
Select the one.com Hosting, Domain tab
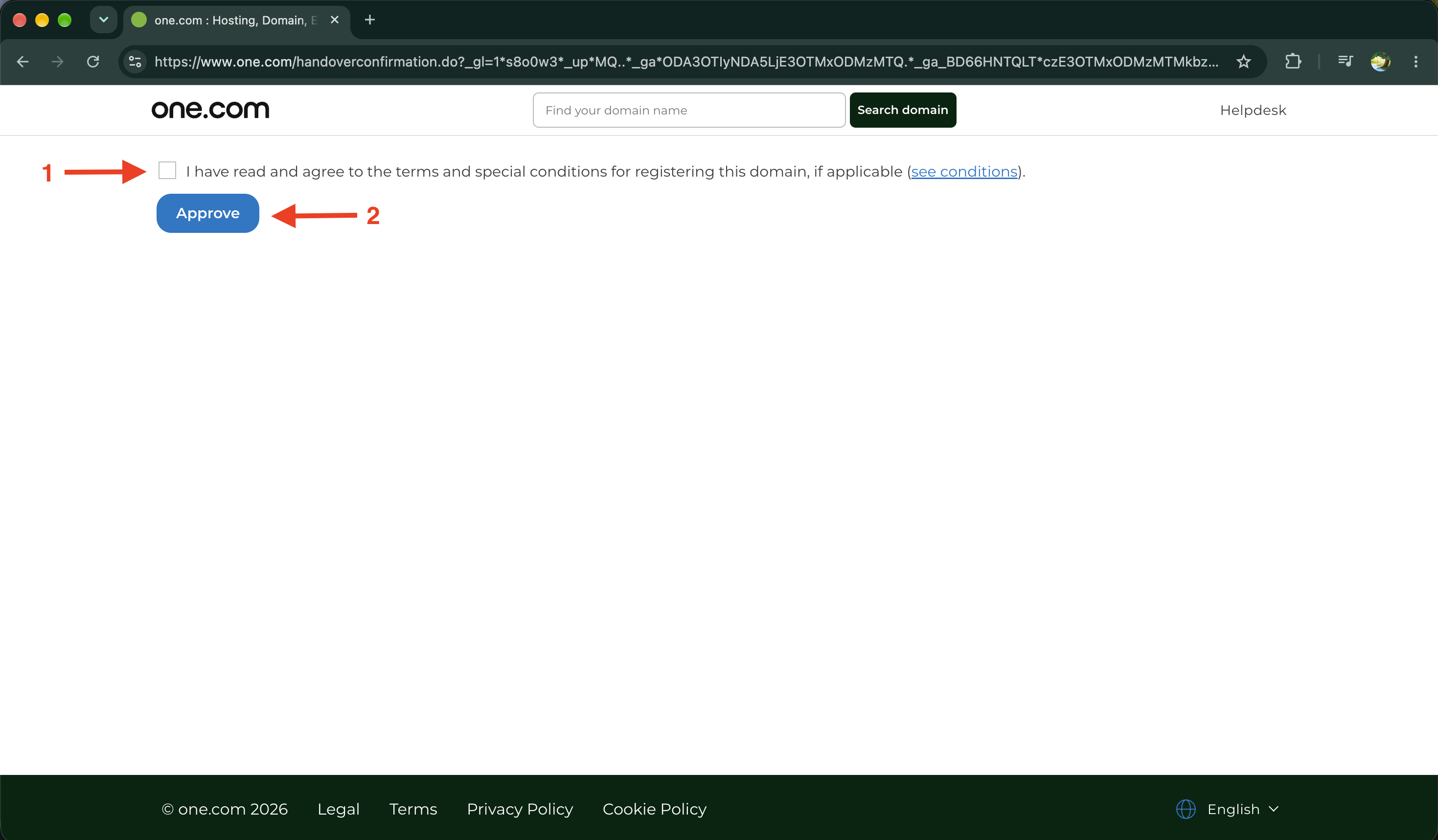tap(236, 21)
